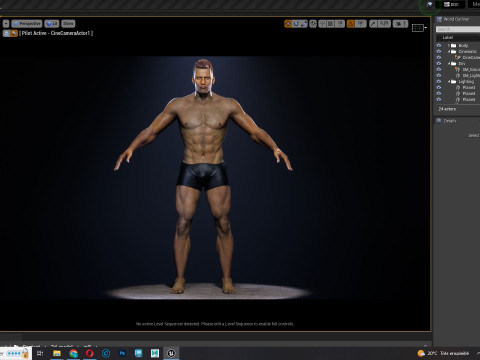This screenshot has height=360, width=480.
Task: Collapse the Cinematic folder in World Outliner
Action: tap(449, 51)
